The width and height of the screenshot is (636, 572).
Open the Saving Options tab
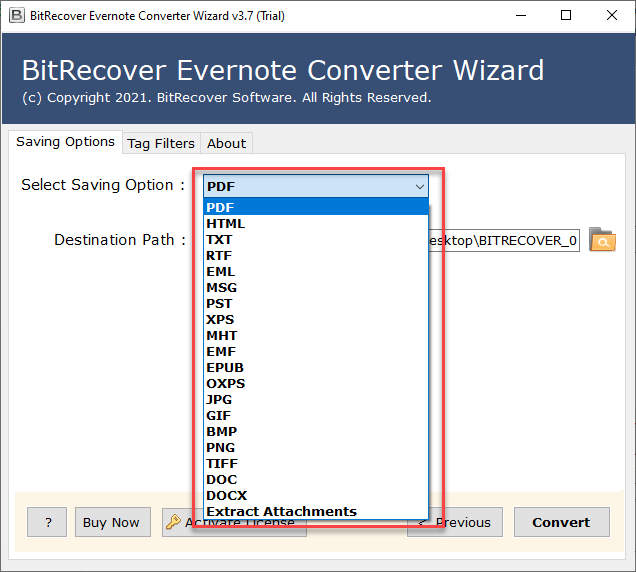click(x=65, y=142)
